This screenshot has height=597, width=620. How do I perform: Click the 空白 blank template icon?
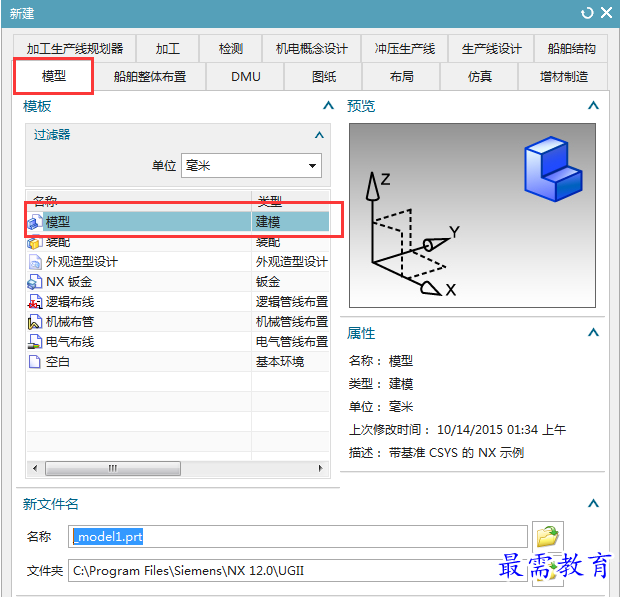pyautogui.click(x=35, y=362)
